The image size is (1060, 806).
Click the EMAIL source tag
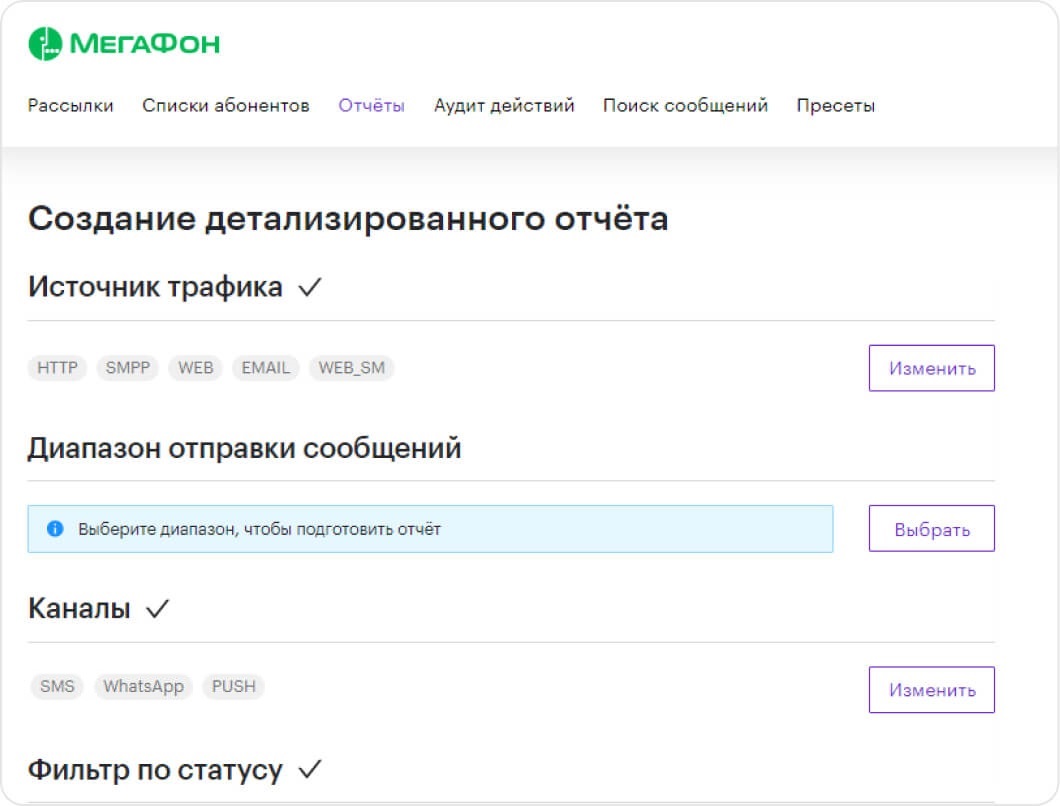[266, 368]
